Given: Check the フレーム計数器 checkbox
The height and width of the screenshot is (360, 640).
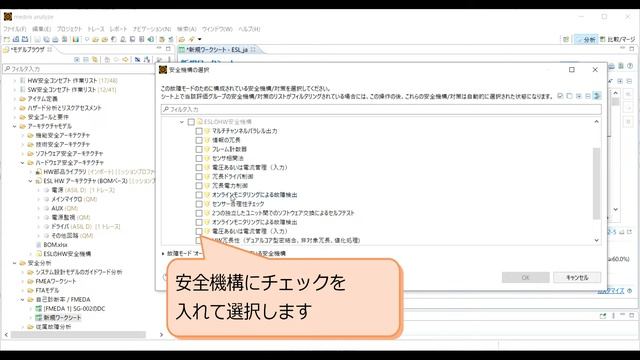Looking at the screenshot, I should [199, 149].
